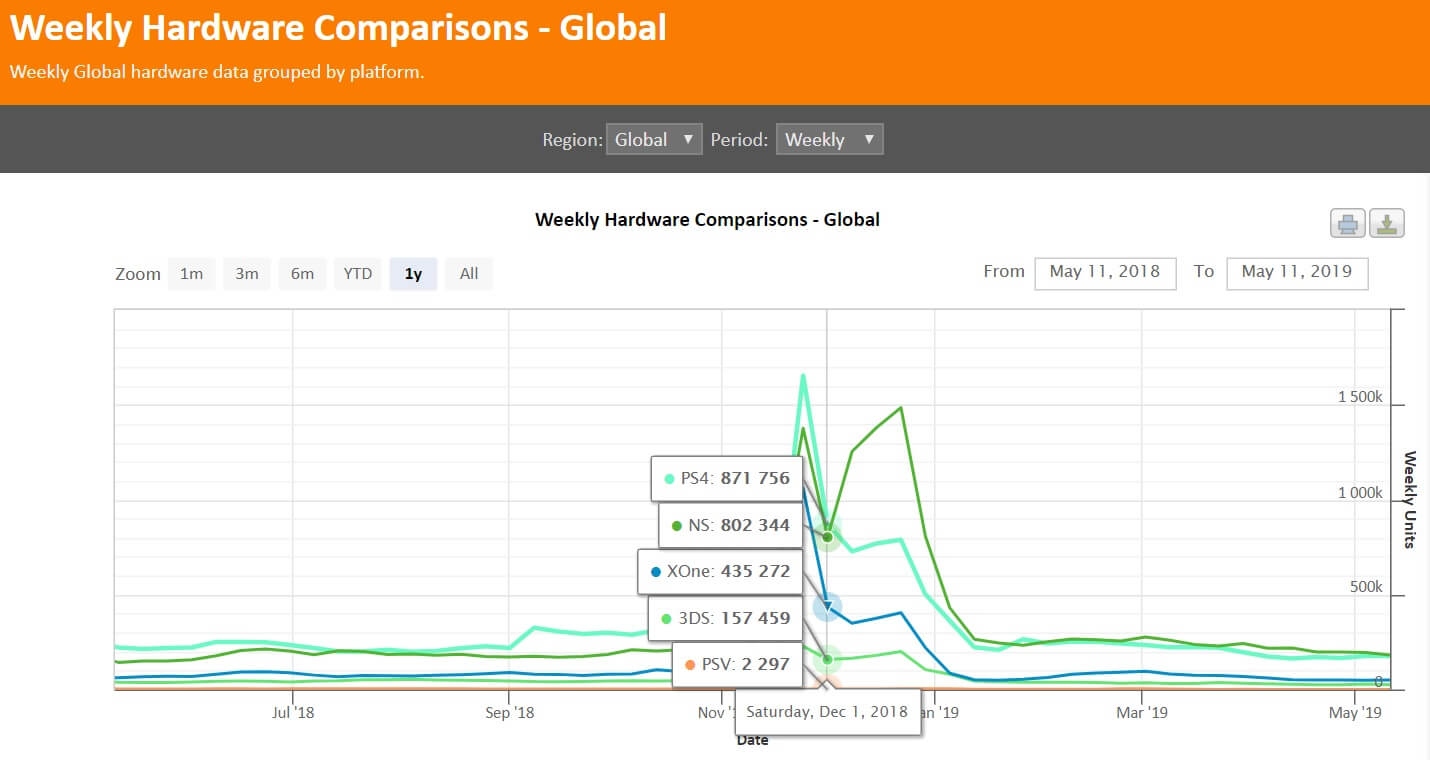
Task: Open the Region dropdown set to Global
Action: point(653,140)
